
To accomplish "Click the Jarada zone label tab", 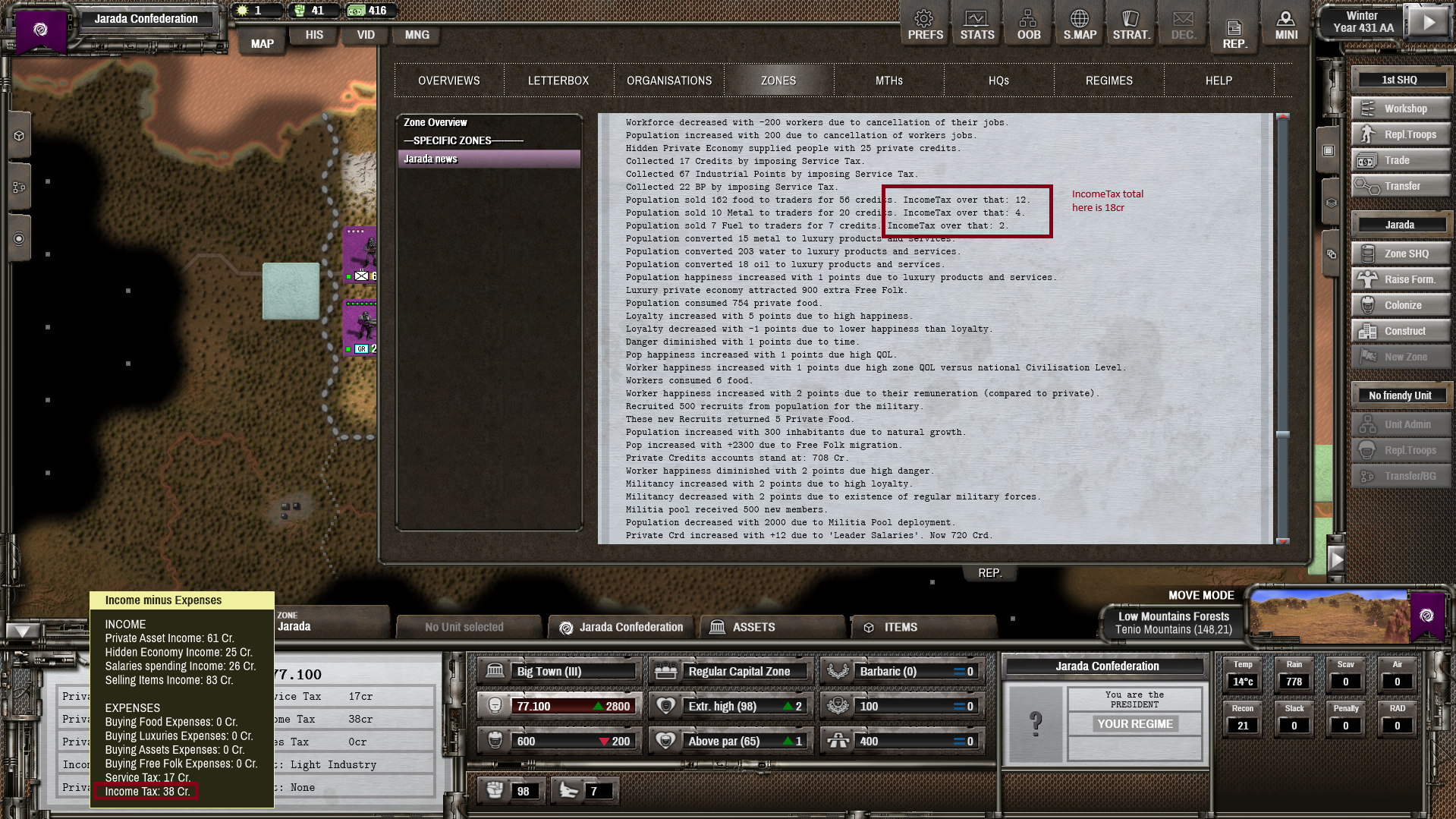I will pyautogui.click(x=331, y=622).
